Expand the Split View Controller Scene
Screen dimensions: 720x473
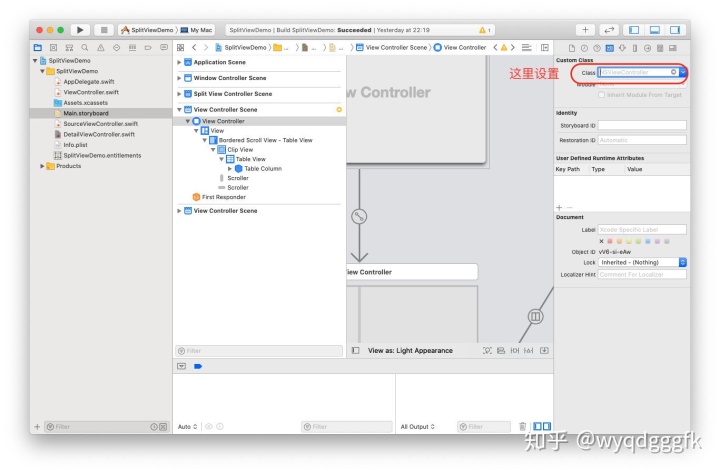click(179, 94)
